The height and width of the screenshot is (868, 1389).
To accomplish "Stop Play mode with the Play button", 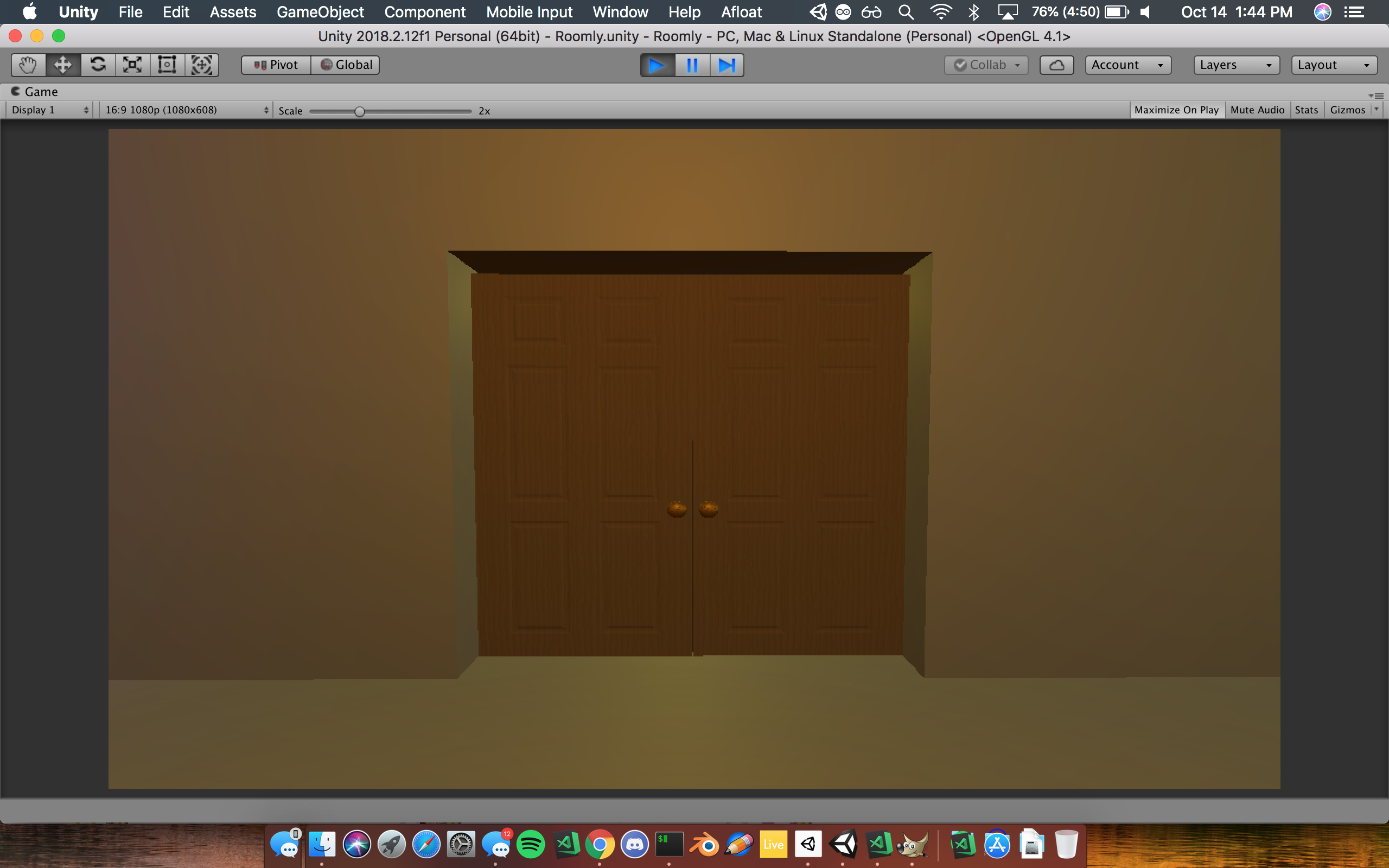I will [657, 65].
